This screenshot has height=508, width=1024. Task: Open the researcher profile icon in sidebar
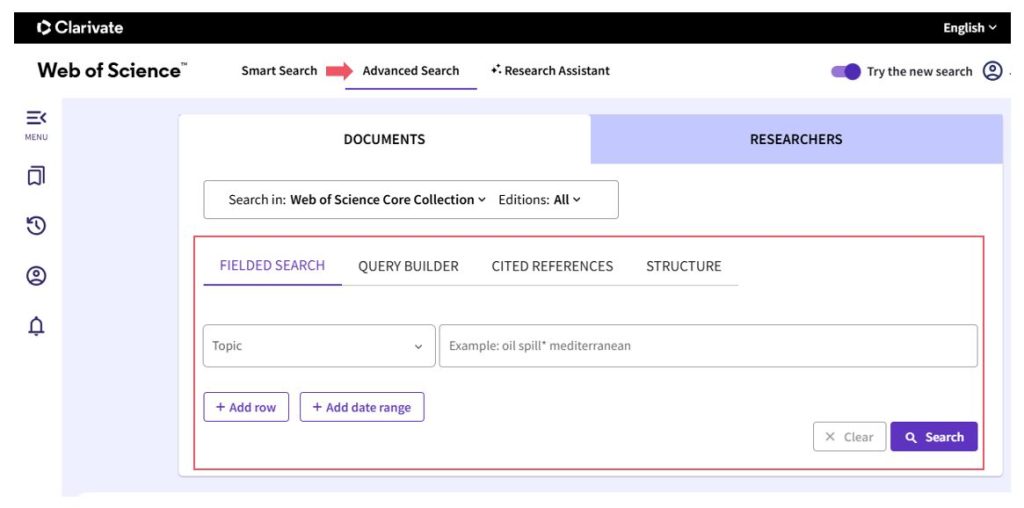36,276
